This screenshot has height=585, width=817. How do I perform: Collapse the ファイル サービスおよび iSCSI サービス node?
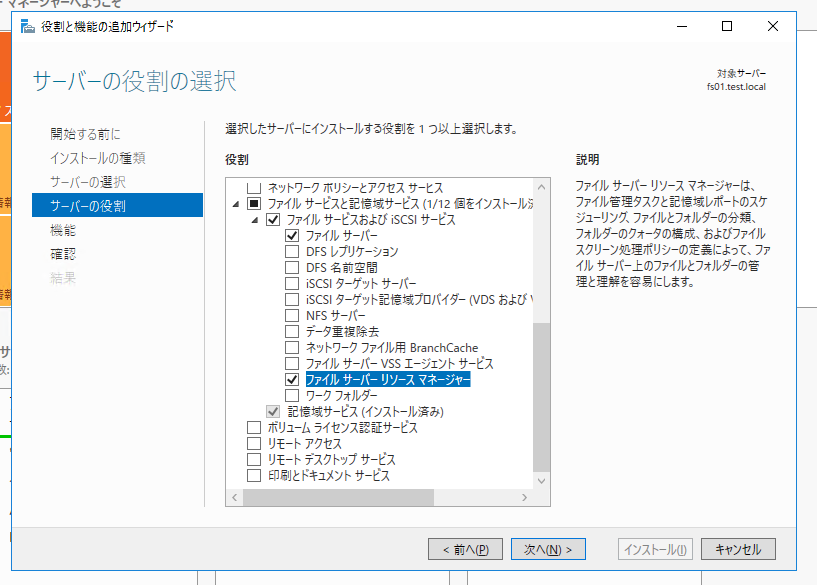[255, 220]
